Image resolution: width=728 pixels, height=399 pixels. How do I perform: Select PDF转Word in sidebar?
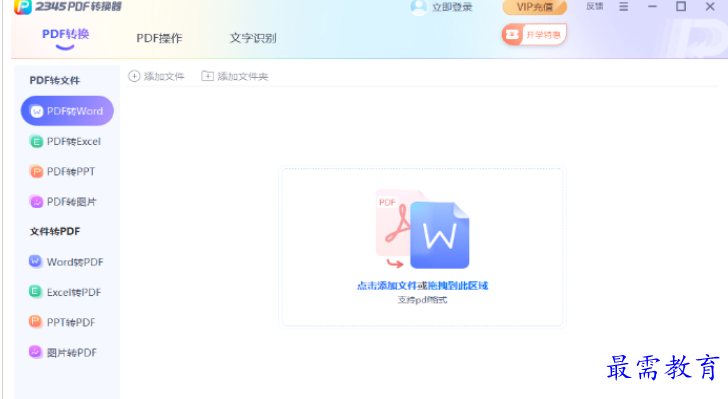(67, 111)
